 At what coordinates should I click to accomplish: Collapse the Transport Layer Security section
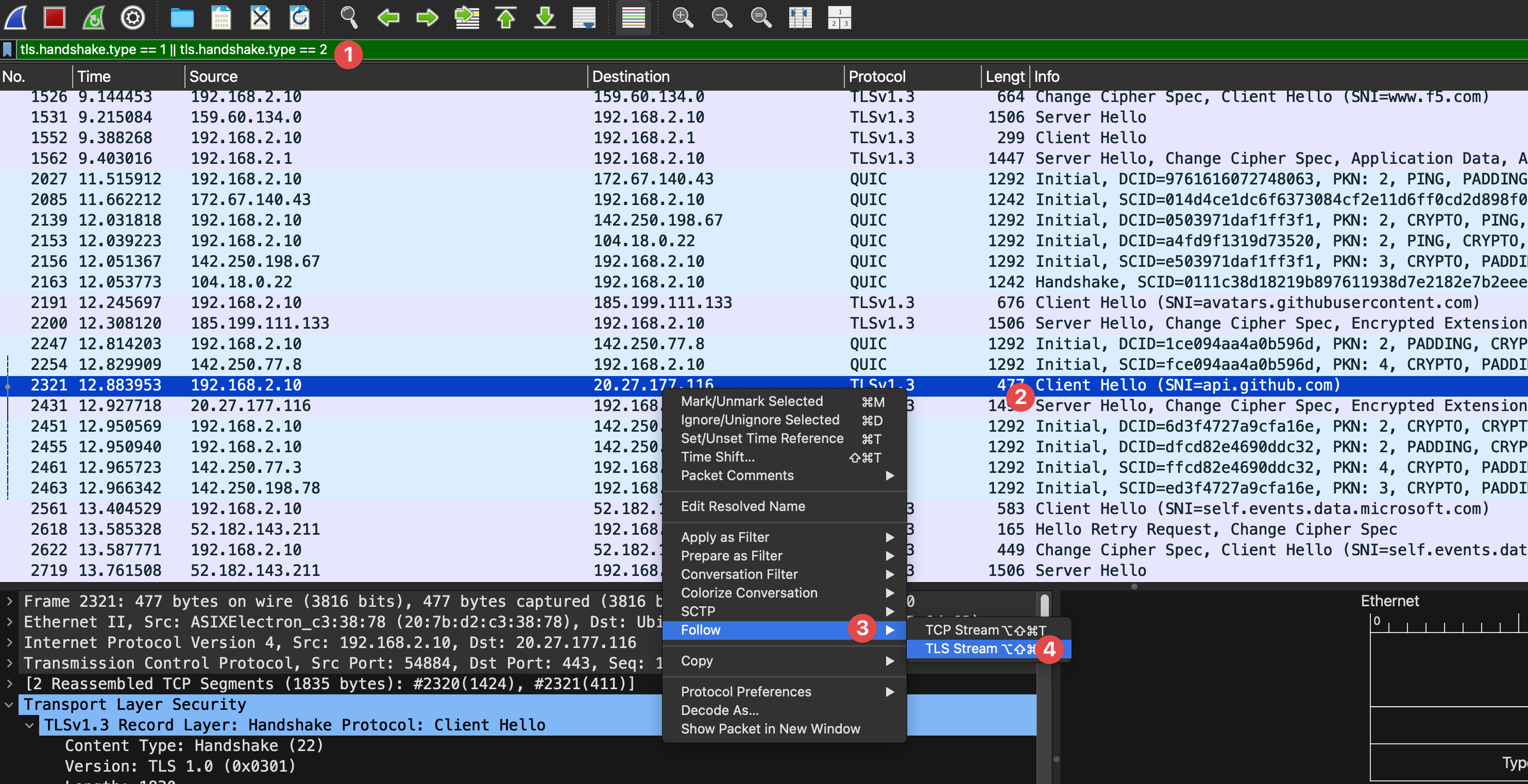(8, 705)
